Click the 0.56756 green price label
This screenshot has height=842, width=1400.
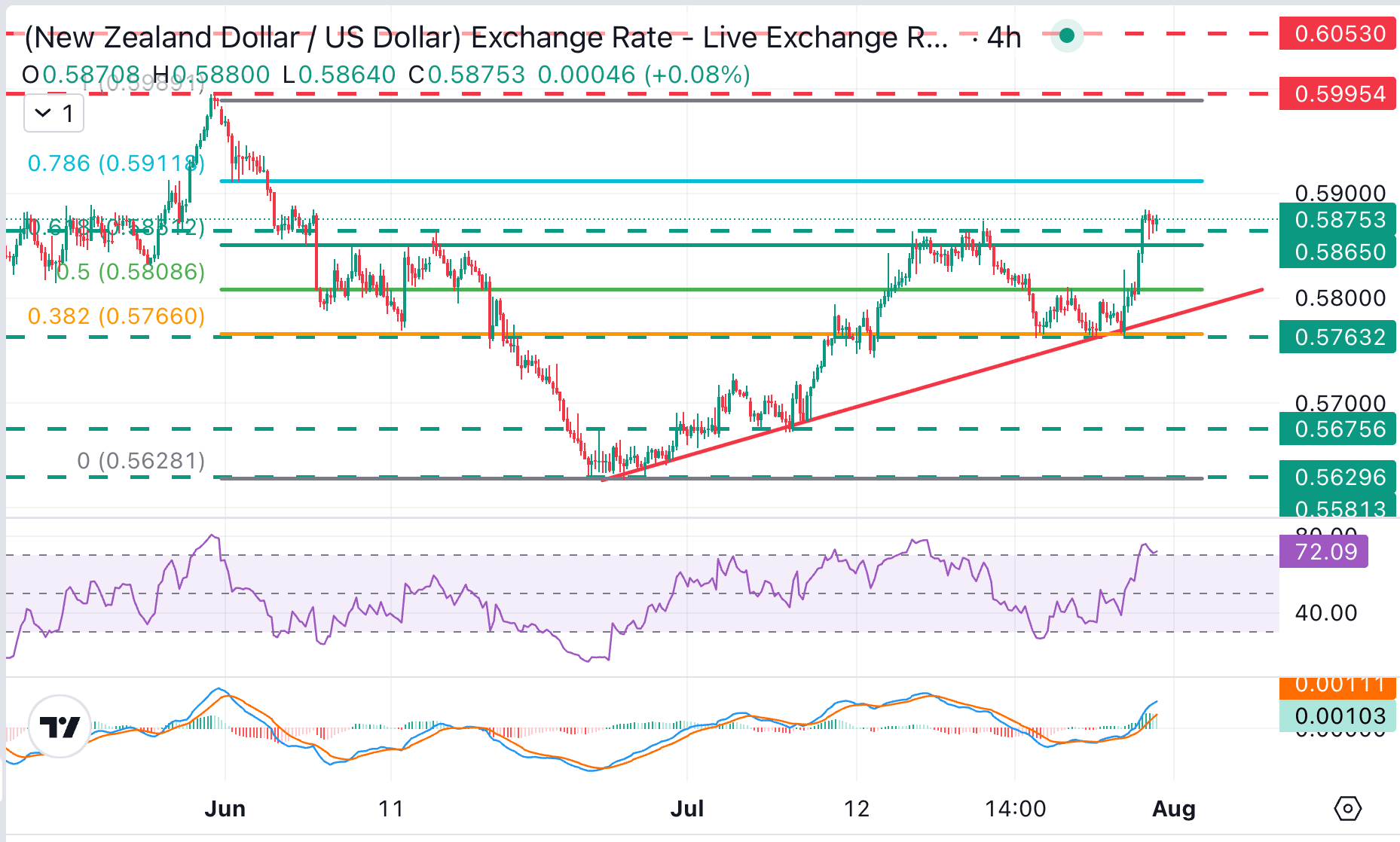(1337, 429)
